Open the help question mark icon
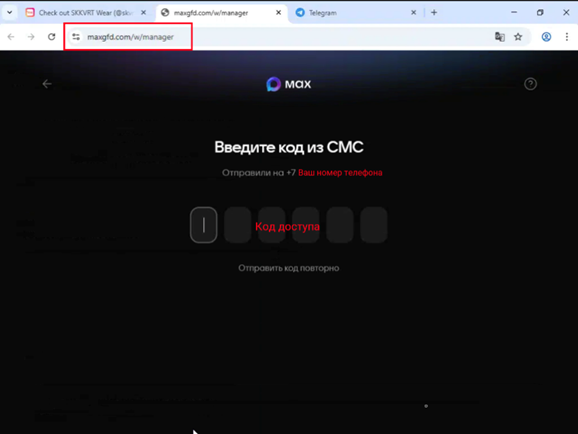 (x=530, y=84)
